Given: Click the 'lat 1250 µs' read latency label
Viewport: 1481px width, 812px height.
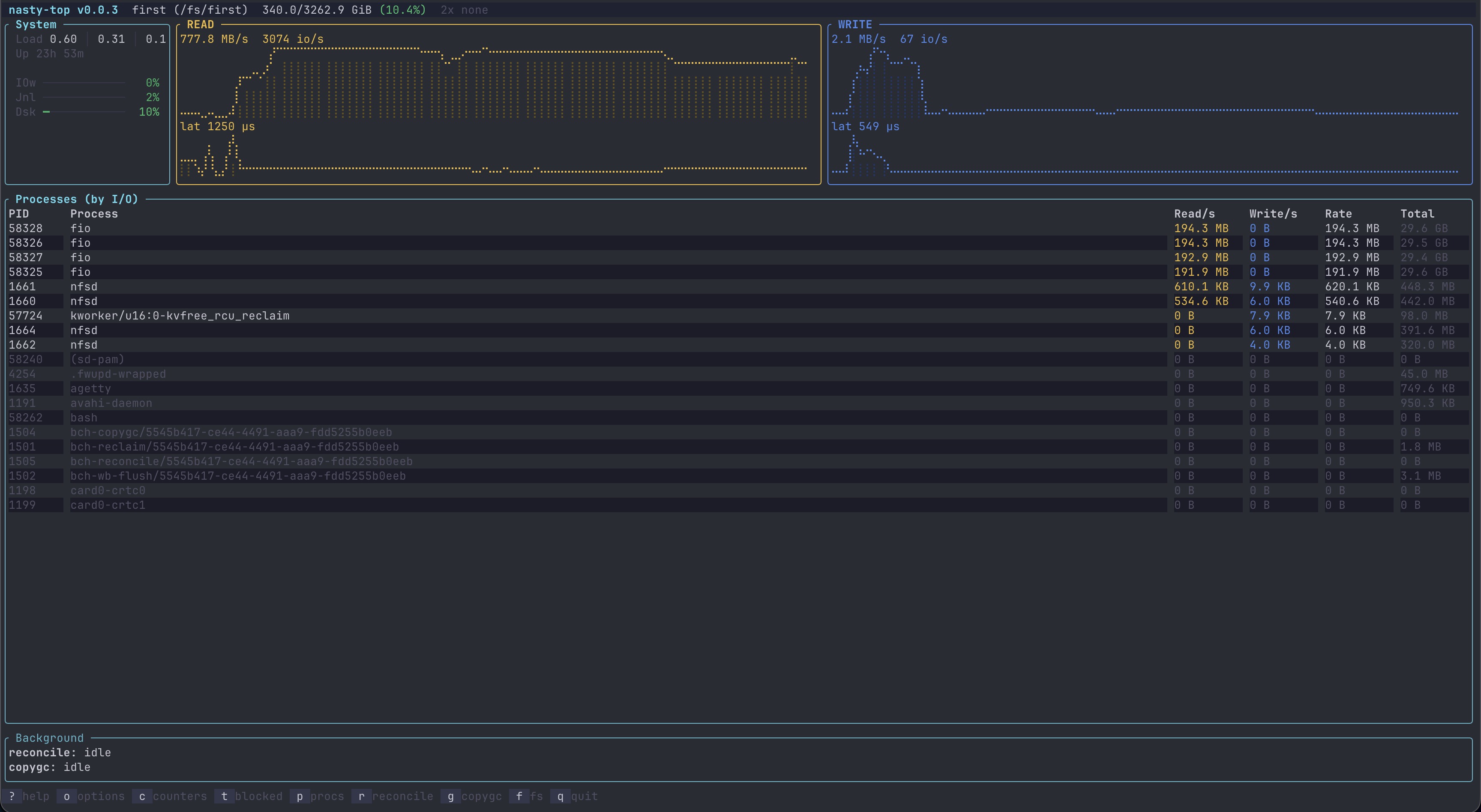Looking at the screenshot, I should pyautogui.click(x=217, y=126).
